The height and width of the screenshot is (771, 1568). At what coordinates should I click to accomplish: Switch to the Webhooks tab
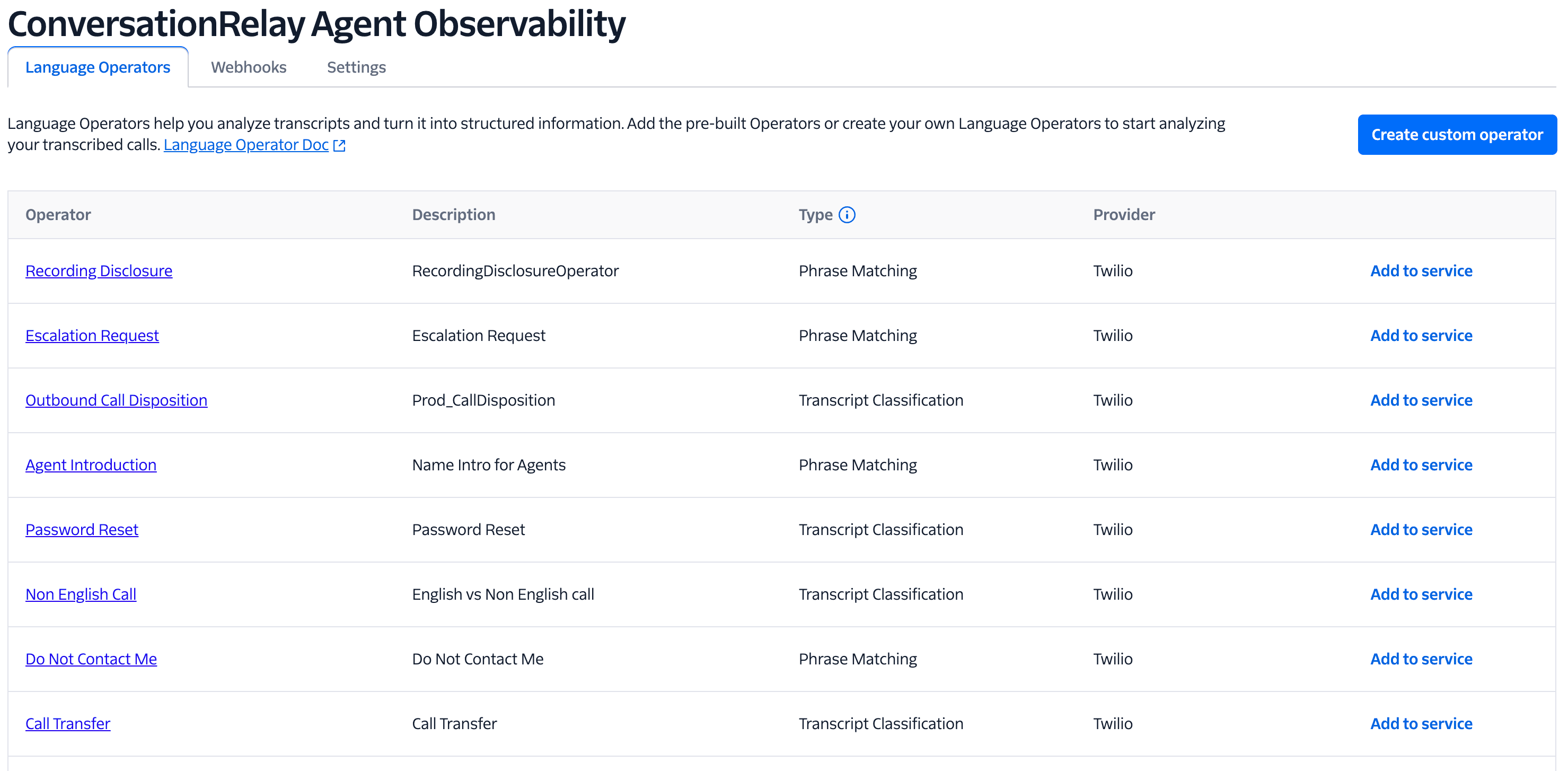tap(249, 67)
